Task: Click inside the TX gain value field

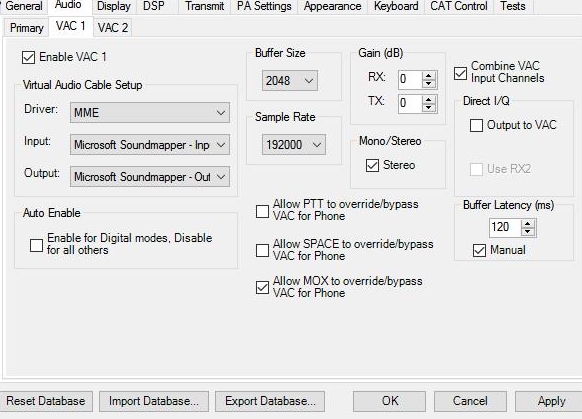Action: pos(410,103)
